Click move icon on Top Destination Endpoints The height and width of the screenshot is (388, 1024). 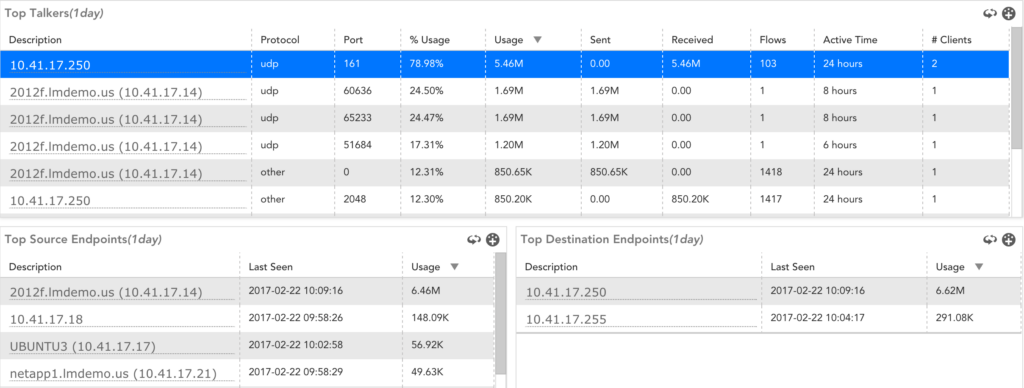pos(1009,240)
